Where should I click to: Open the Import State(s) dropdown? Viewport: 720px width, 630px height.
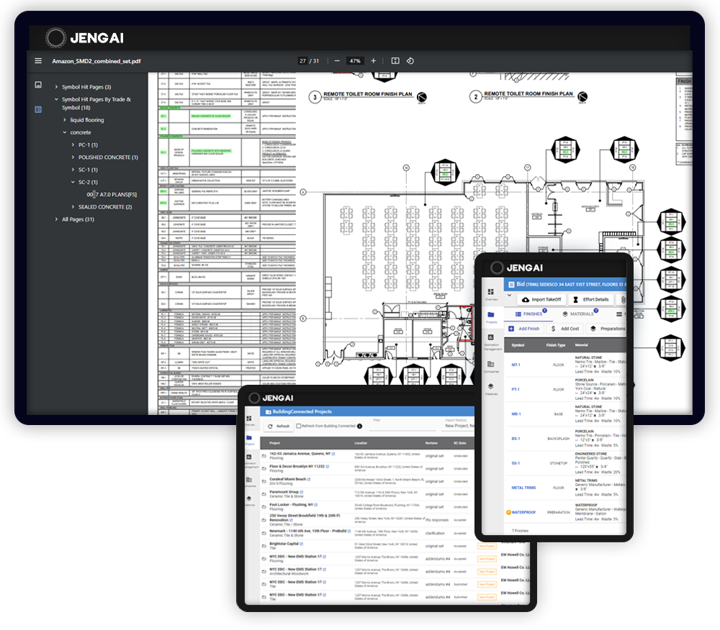(x=459, y=425)
